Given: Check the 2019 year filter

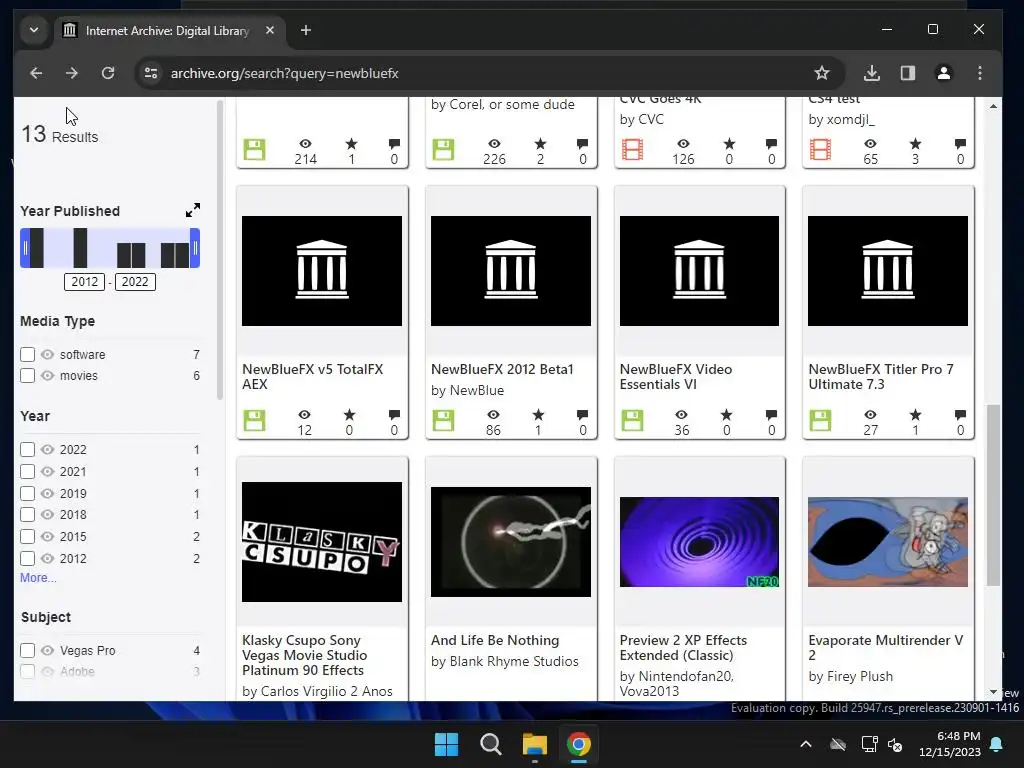Looking at the screenshot, I should (x=27, y=493).
